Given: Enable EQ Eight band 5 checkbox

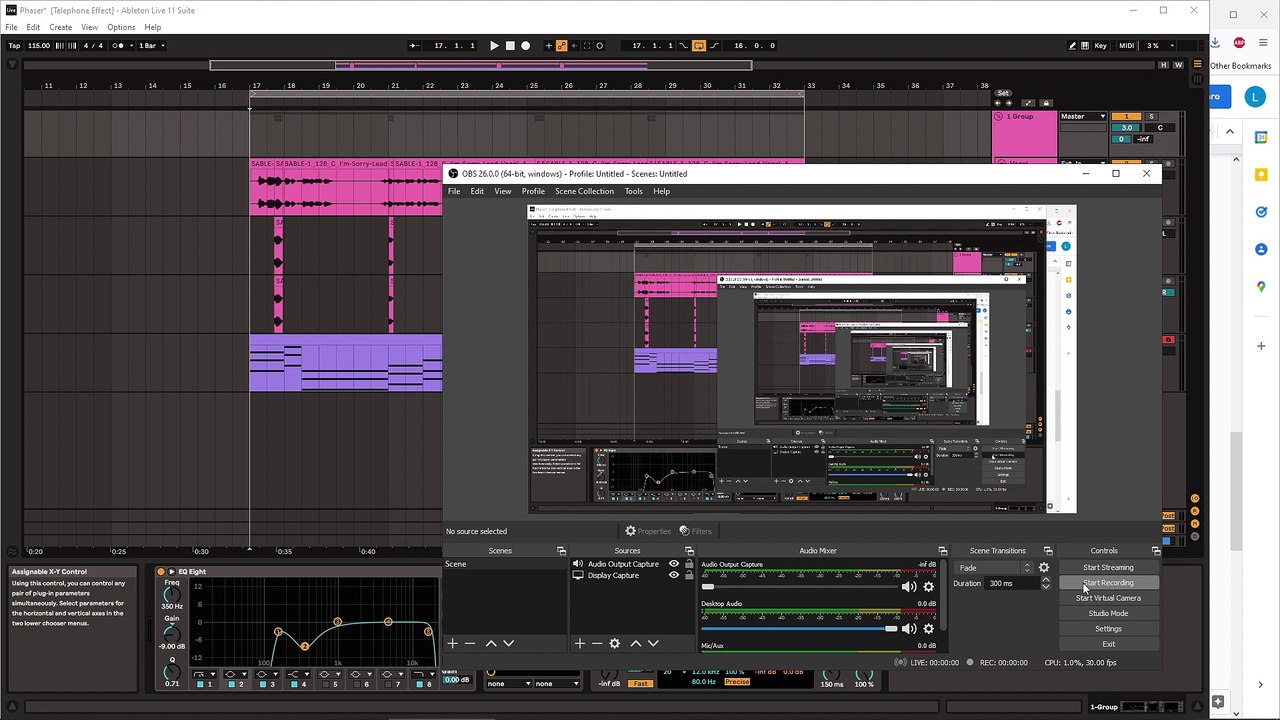Looking at the screenshot, I should coord(325,684).
